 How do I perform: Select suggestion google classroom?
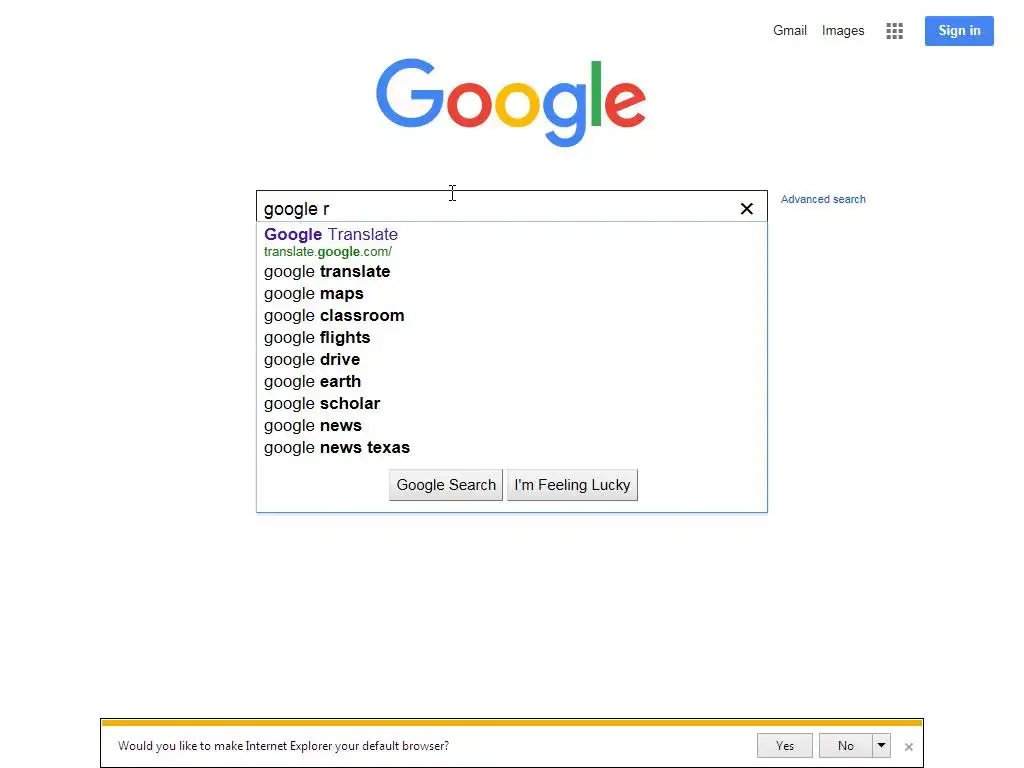(511, 315)
